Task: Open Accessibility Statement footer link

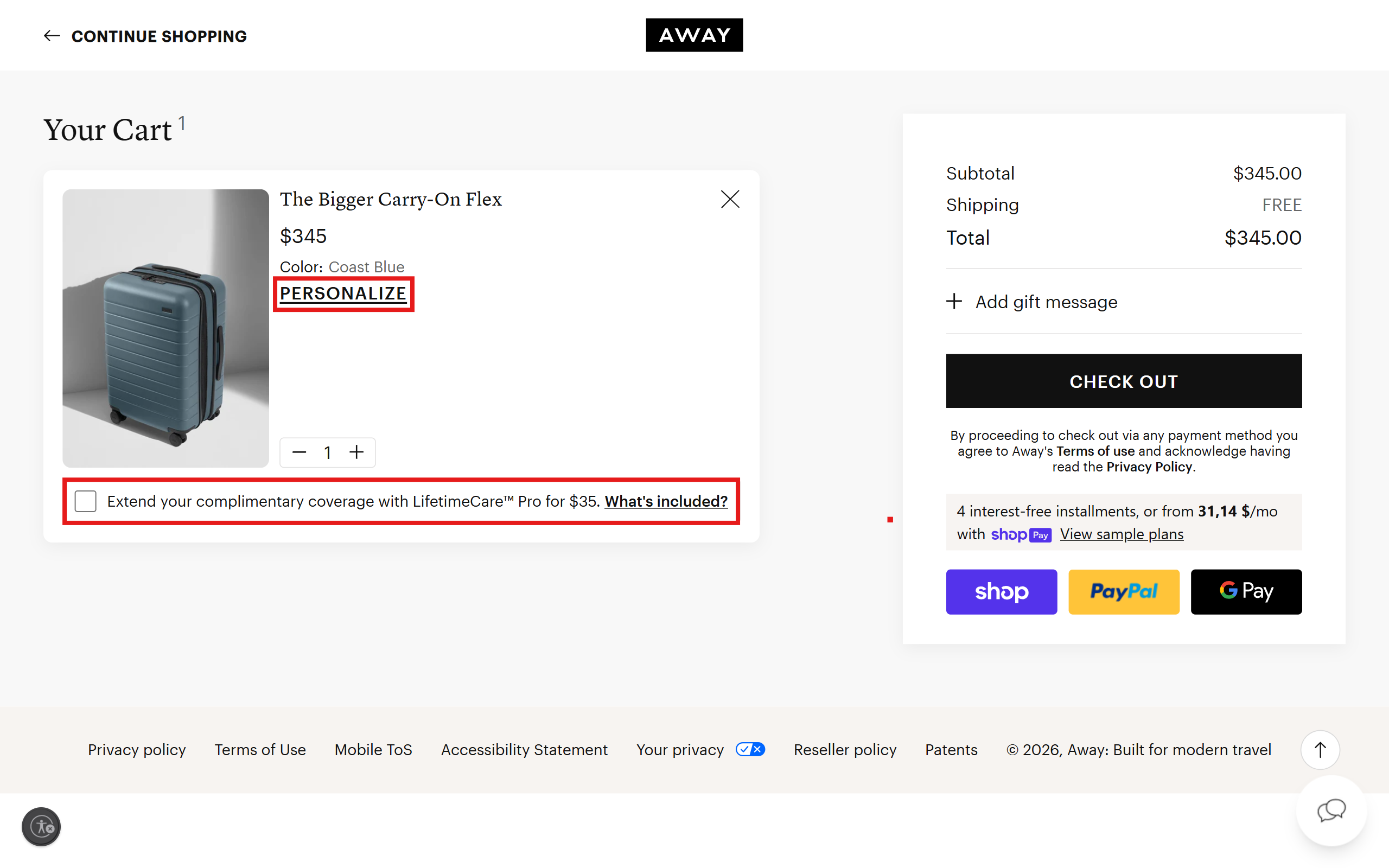Action: point(524,750)
